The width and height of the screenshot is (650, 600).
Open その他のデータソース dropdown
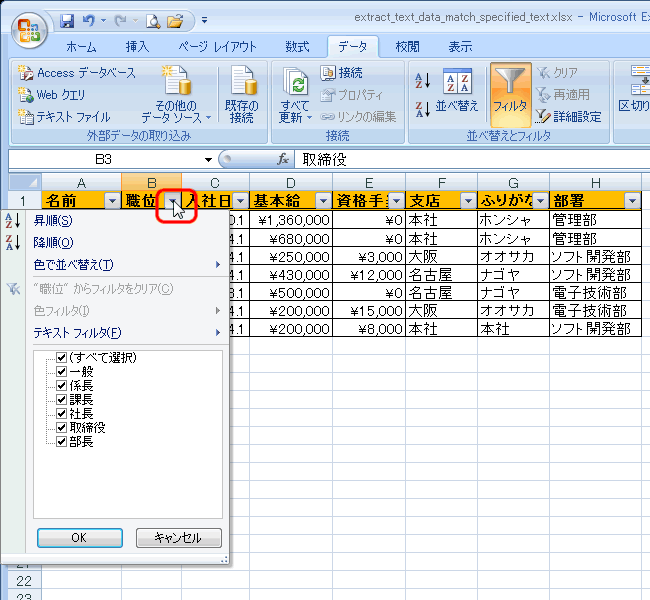pos(176,95)
